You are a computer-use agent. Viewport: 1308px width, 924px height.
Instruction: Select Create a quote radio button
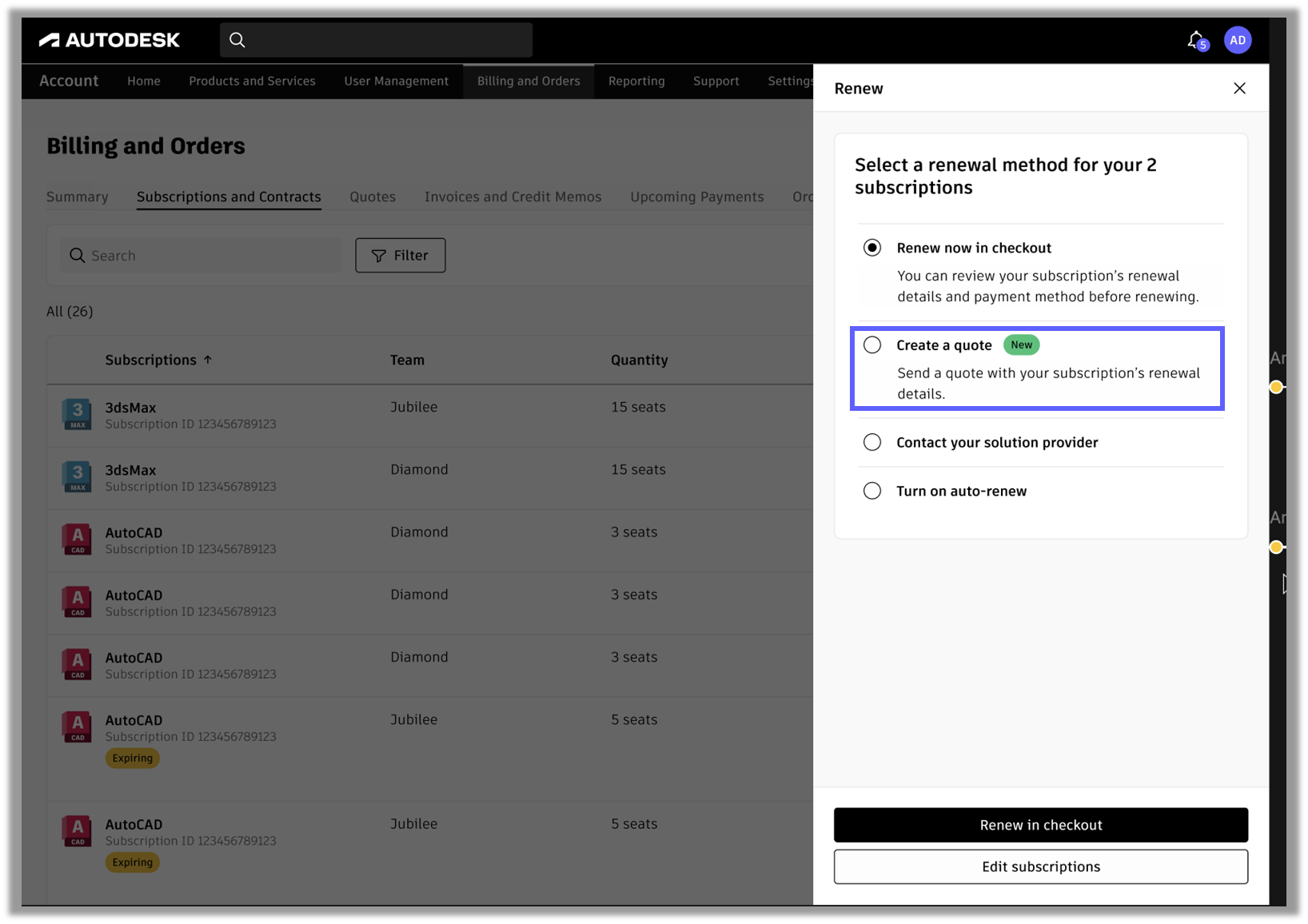click(x=872, y=345)
